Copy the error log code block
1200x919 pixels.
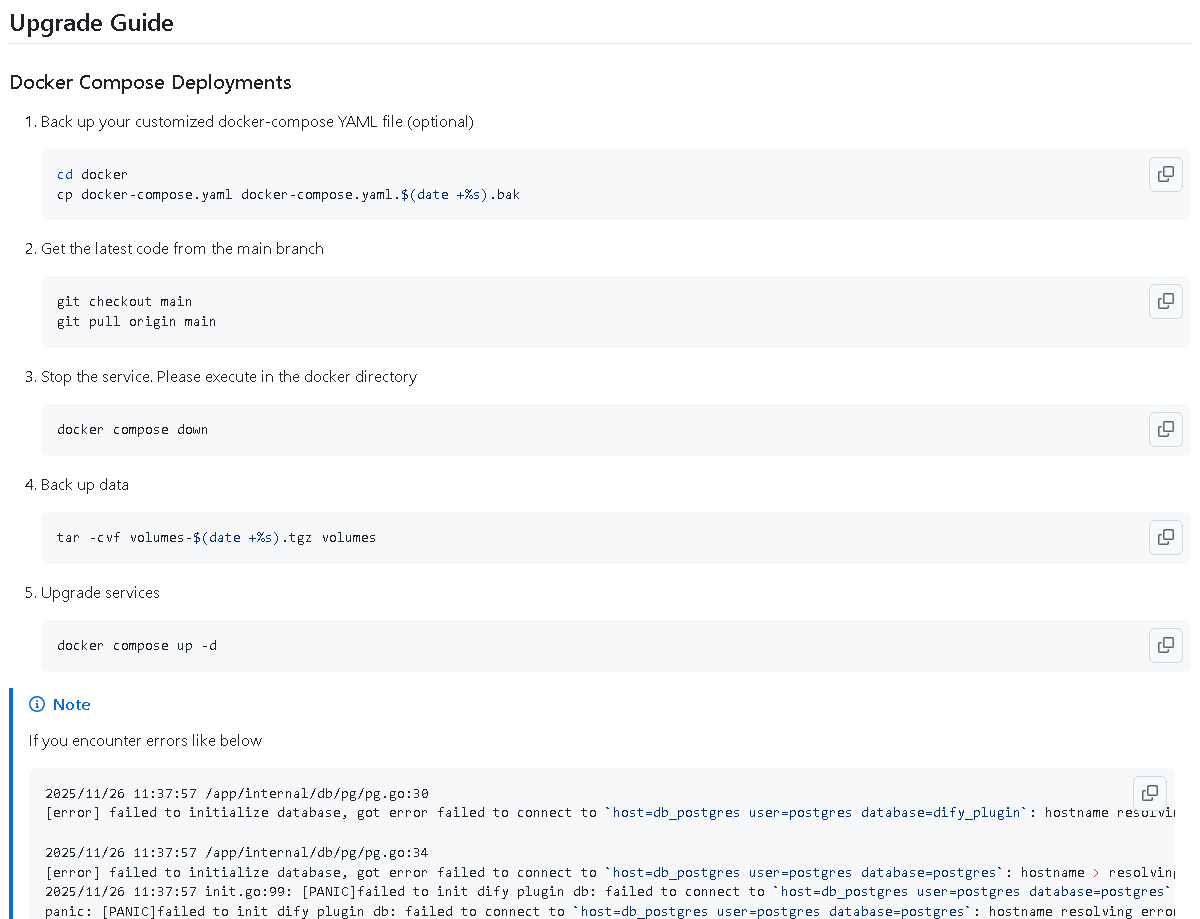(x=1150, y=793)
